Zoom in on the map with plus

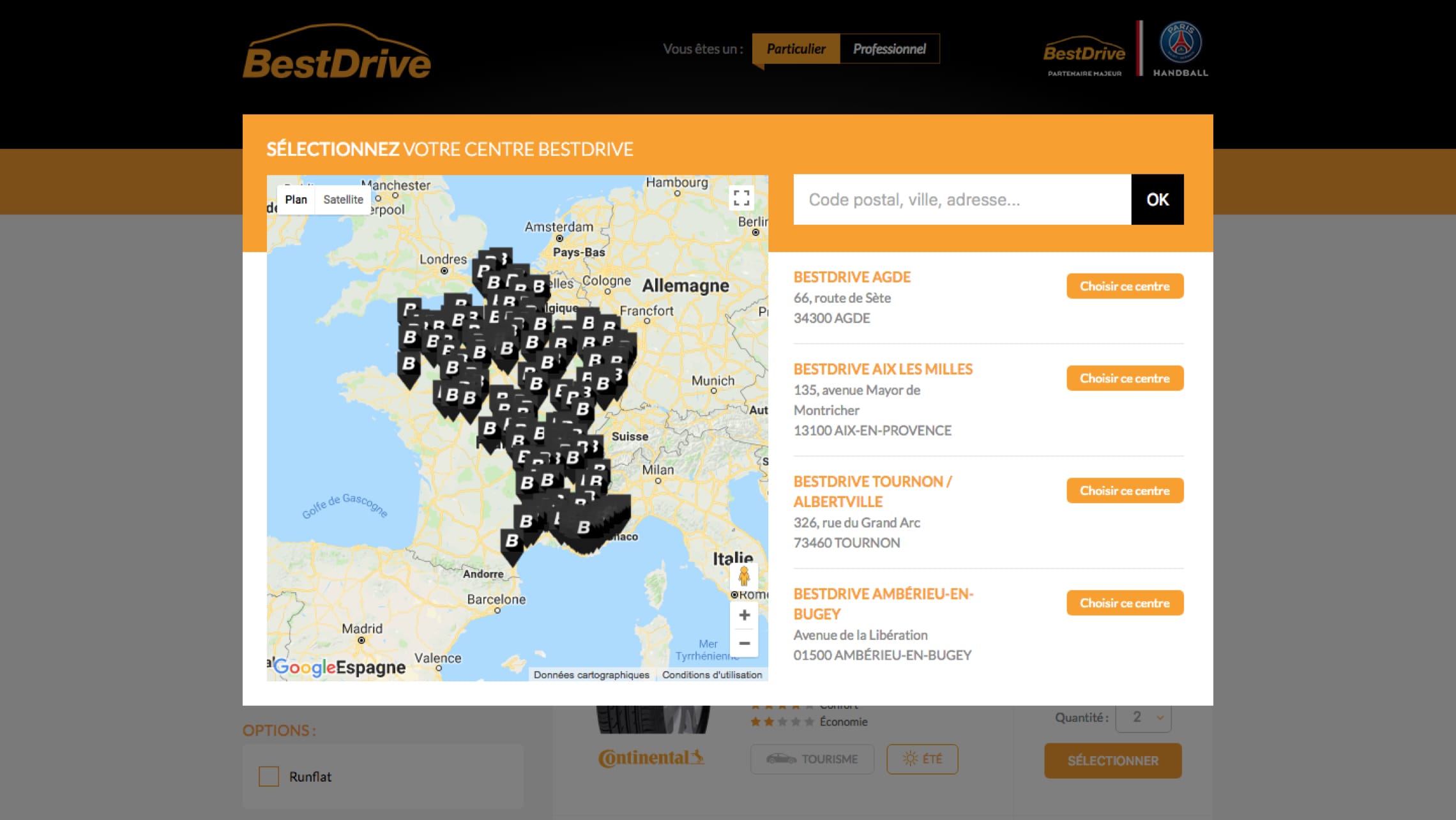(744, 615)
